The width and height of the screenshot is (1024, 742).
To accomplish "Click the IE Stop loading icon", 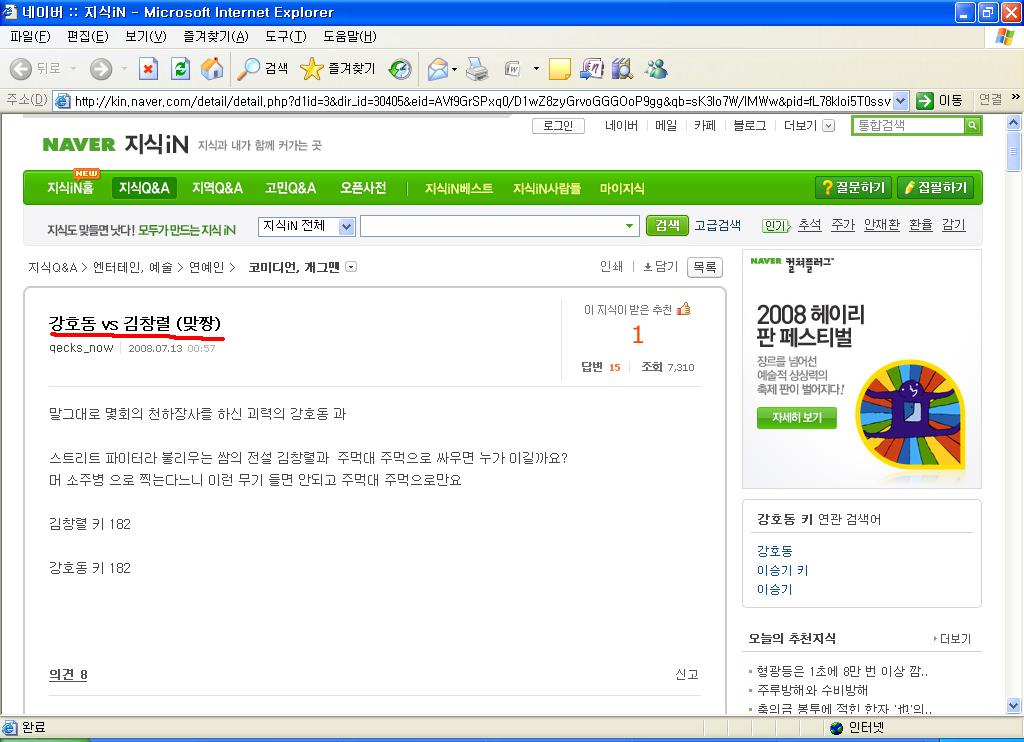I will tap(149, 69).
